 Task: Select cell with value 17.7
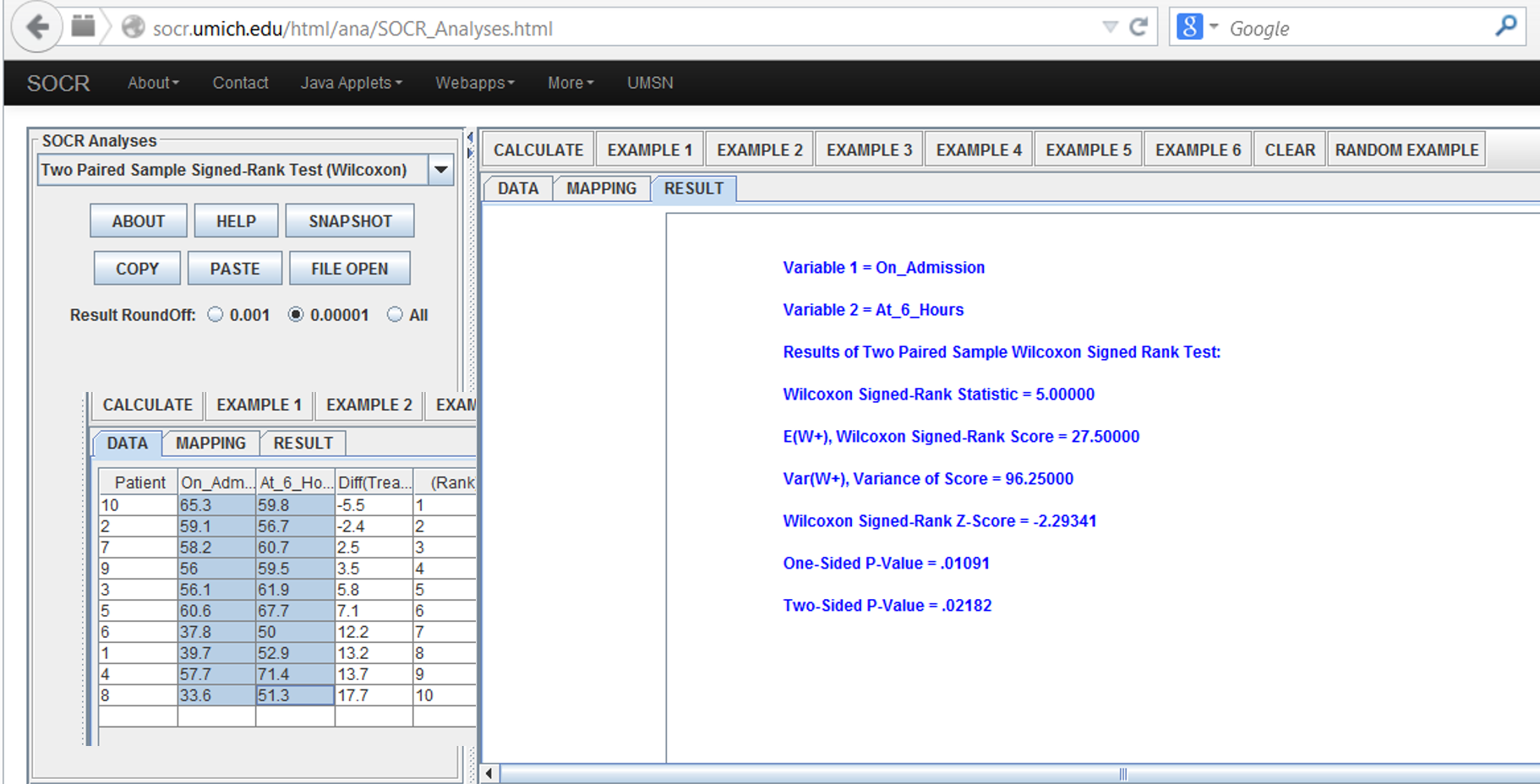point(374,695)
